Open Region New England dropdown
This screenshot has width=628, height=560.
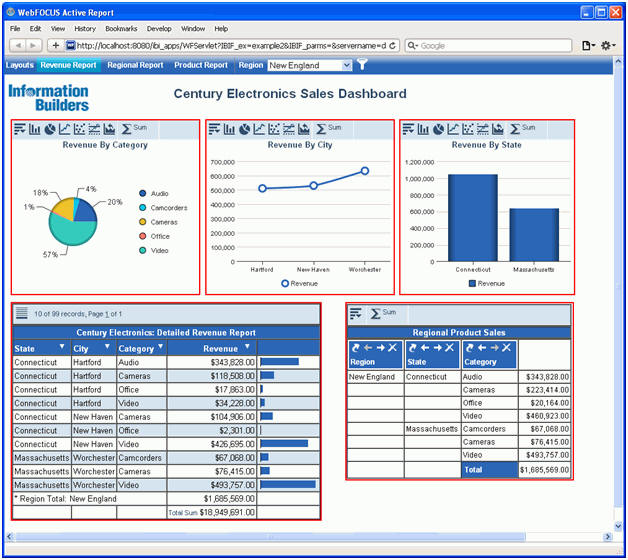(310, 65)
